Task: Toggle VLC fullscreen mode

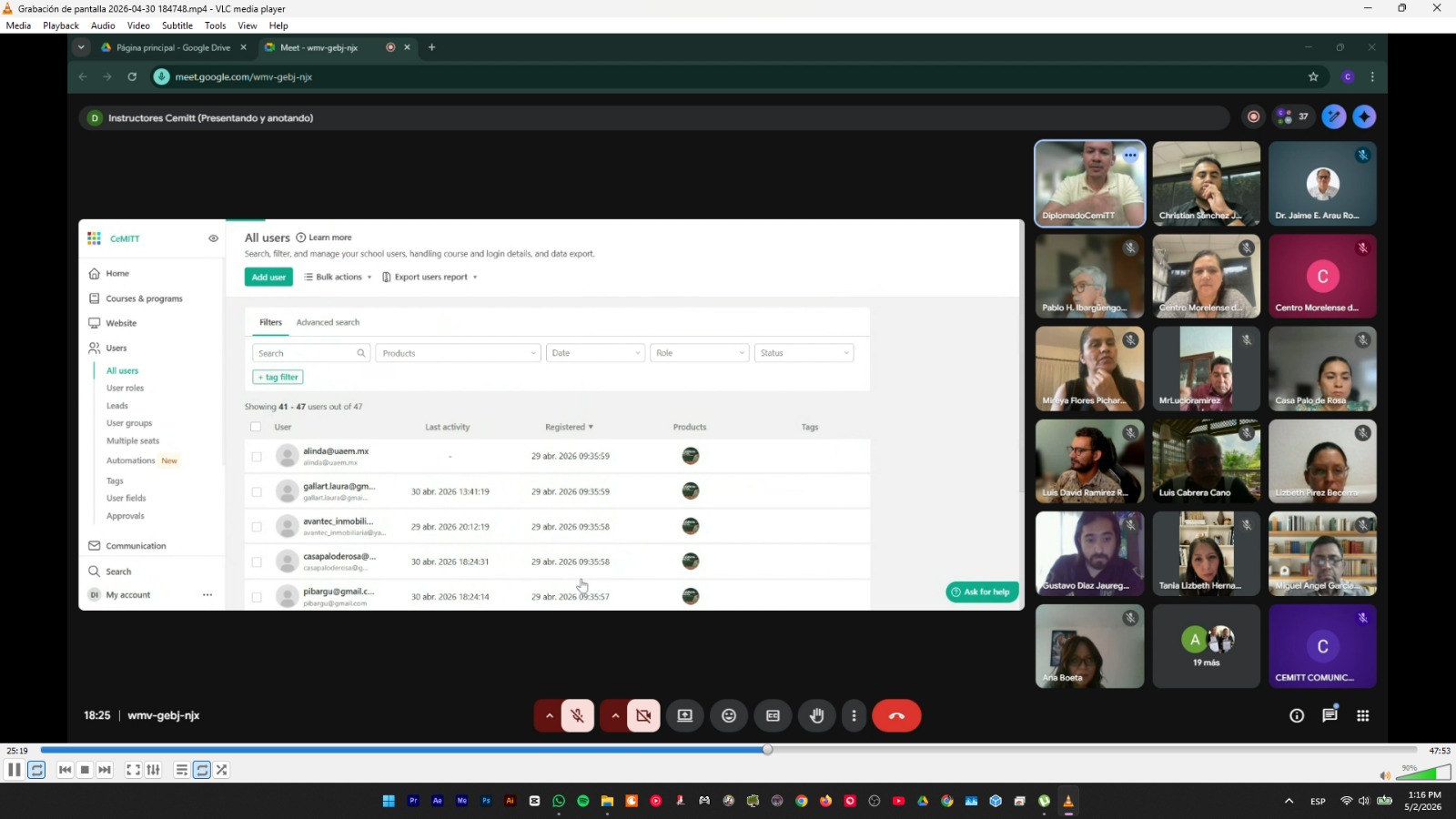Action: coord(133,770)
